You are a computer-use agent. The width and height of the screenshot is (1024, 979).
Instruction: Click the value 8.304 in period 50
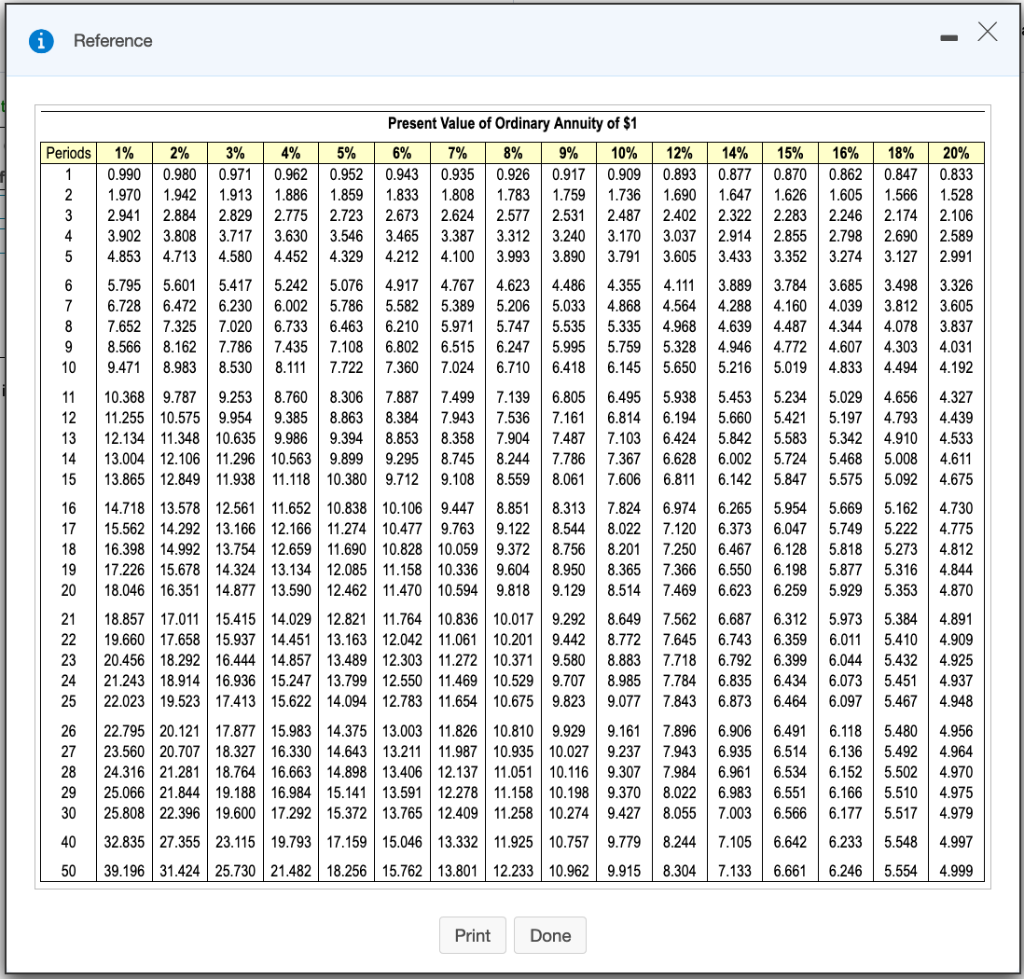pos(679,871)
